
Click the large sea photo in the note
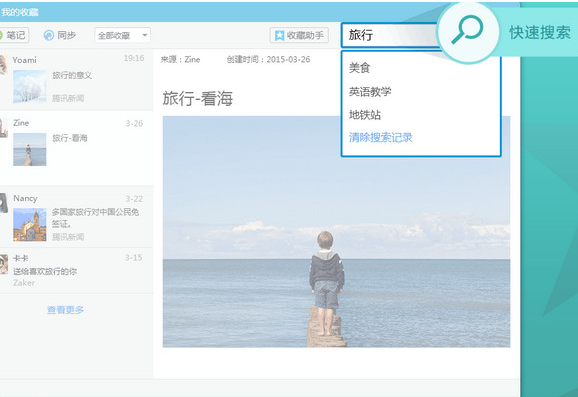(337, 232)
